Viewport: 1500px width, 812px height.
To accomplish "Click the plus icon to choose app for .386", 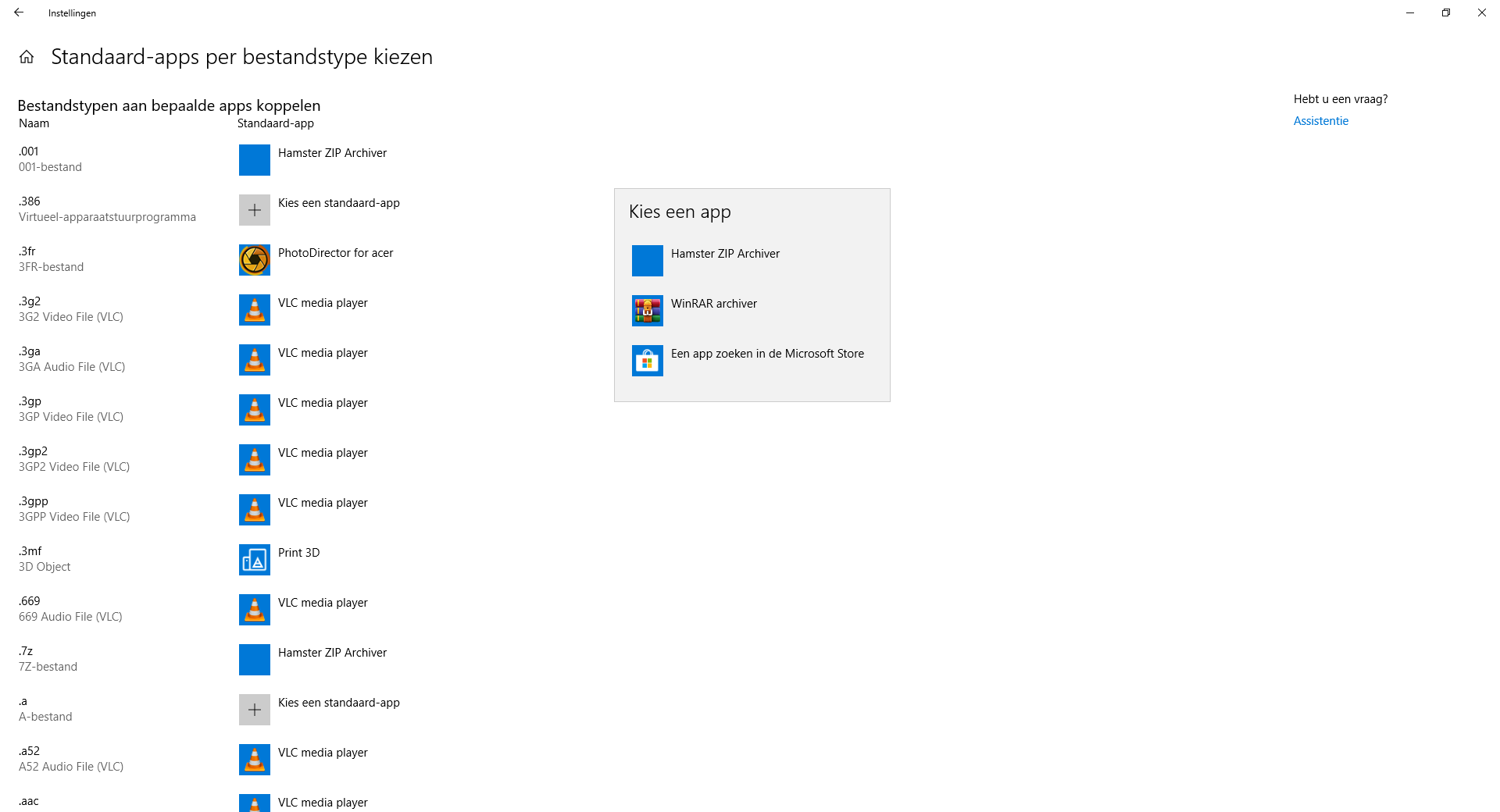I will pyautogui.click(x=254, y=210).
